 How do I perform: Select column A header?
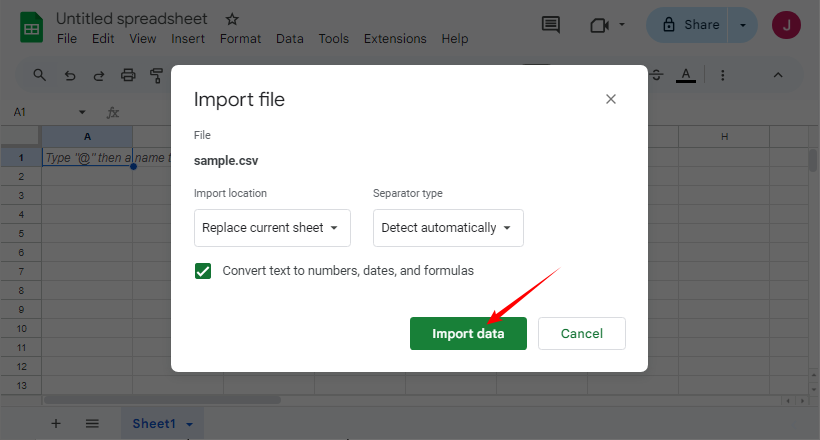coord(87,137)
